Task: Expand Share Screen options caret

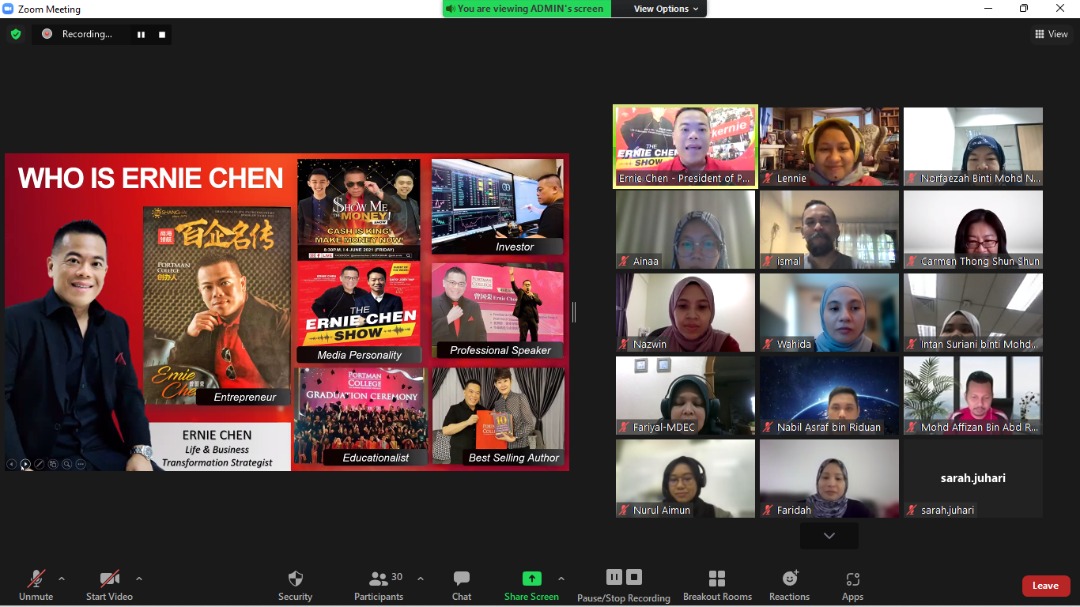Action: pos(561,579)
